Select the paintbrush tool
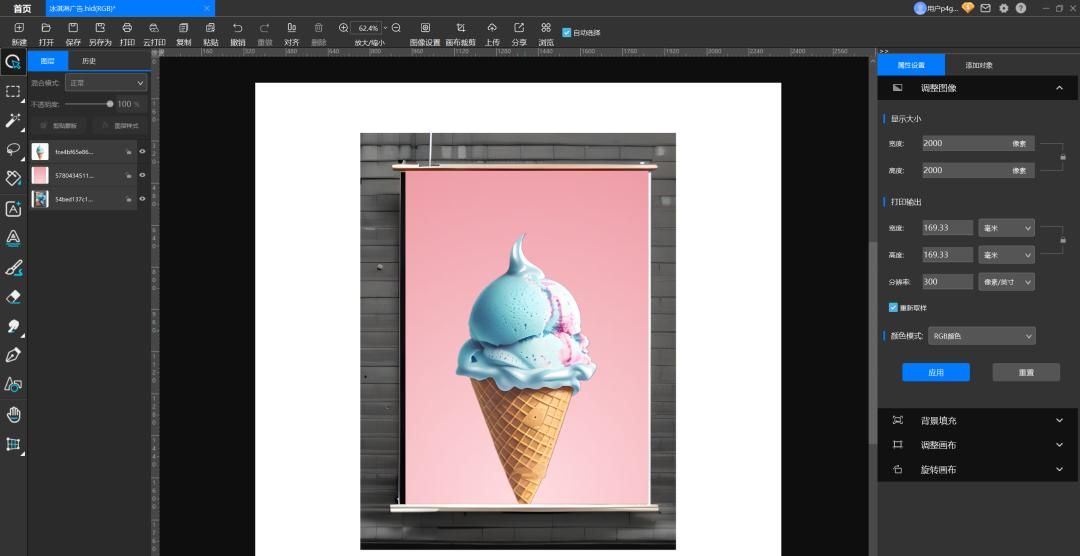This screenshot has height=556, width=1080. tap(13, 267)
